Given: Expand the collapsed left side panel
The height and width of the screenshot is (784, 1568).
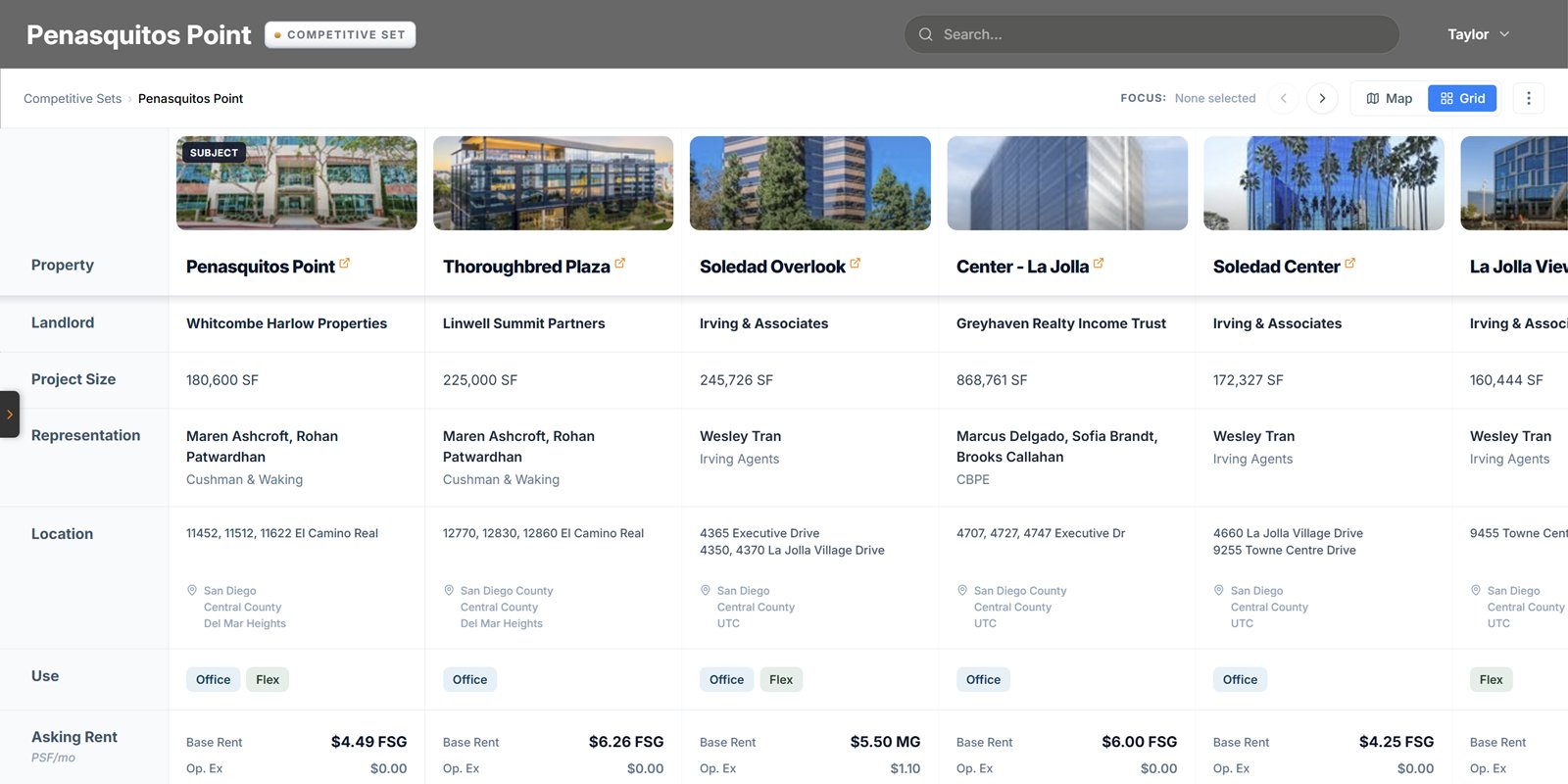Looking at the screenshot, I should [x=9, y=415].
